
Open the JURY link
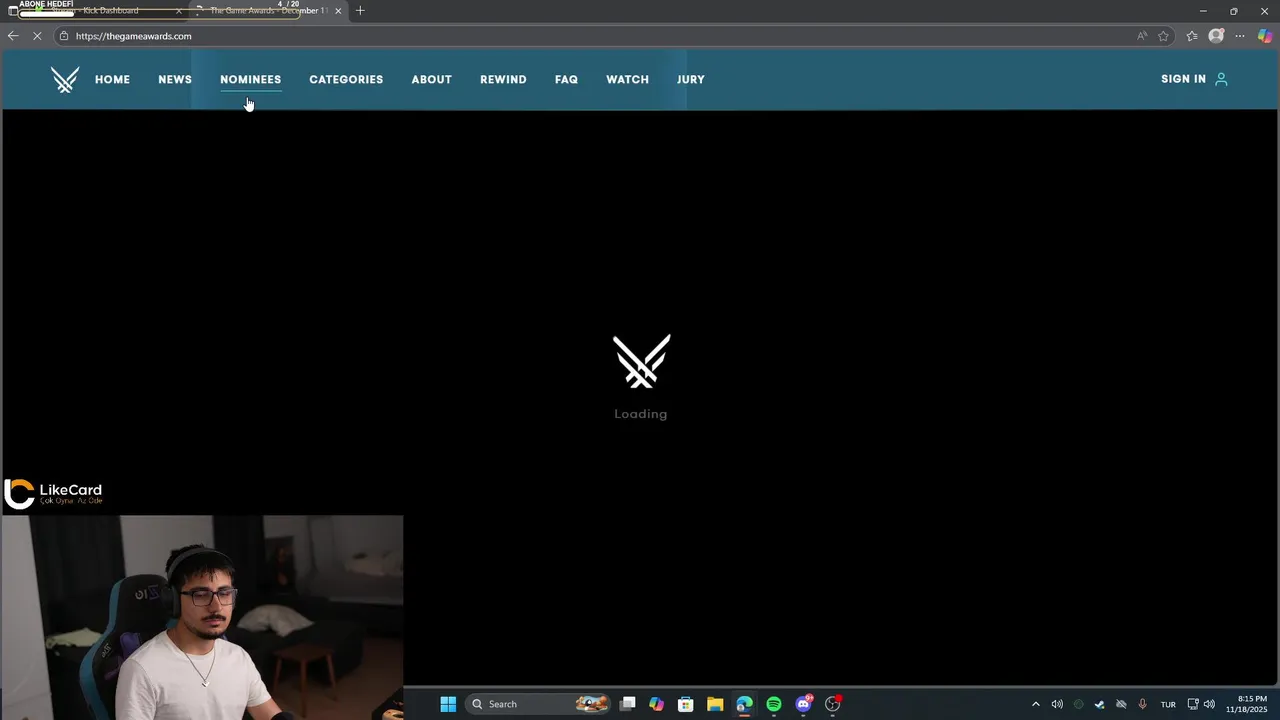pyautogui.click(x=691, y=79)
